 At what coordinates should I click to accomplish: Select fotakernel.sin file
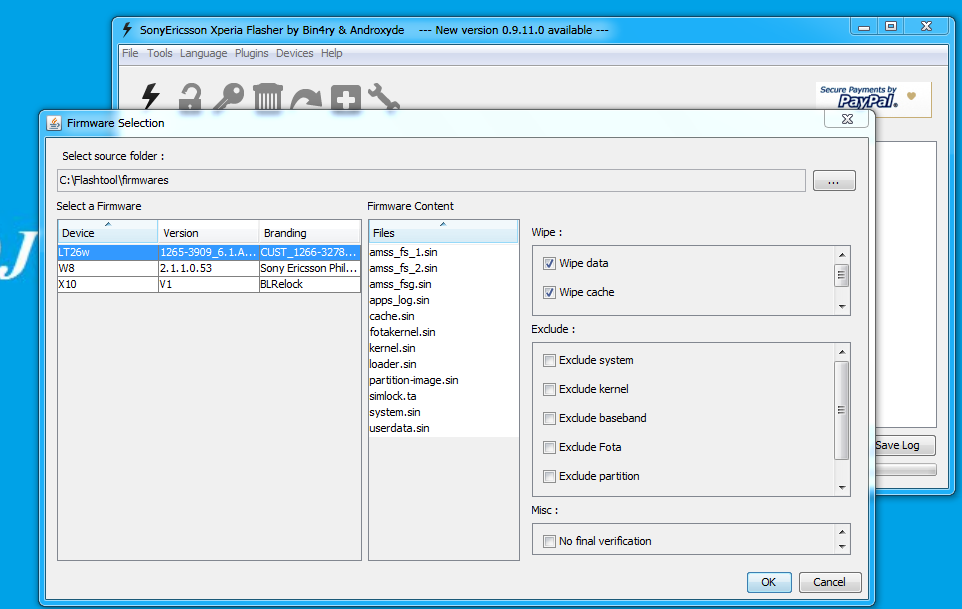coord(444,332)
